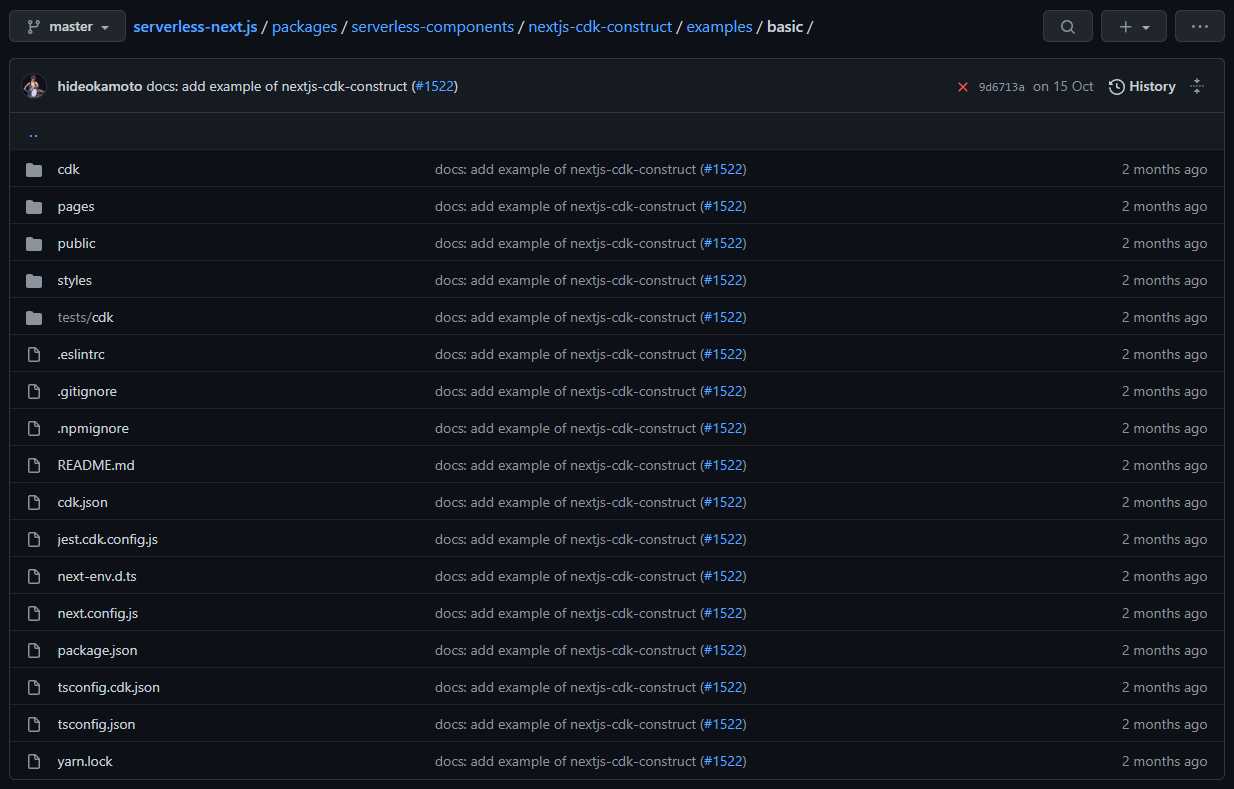Image resolution: width=1234 pixels, height=789 pixels.
Task: Open the tsconfig.cdk.json file
Action: tap(109, 687)
